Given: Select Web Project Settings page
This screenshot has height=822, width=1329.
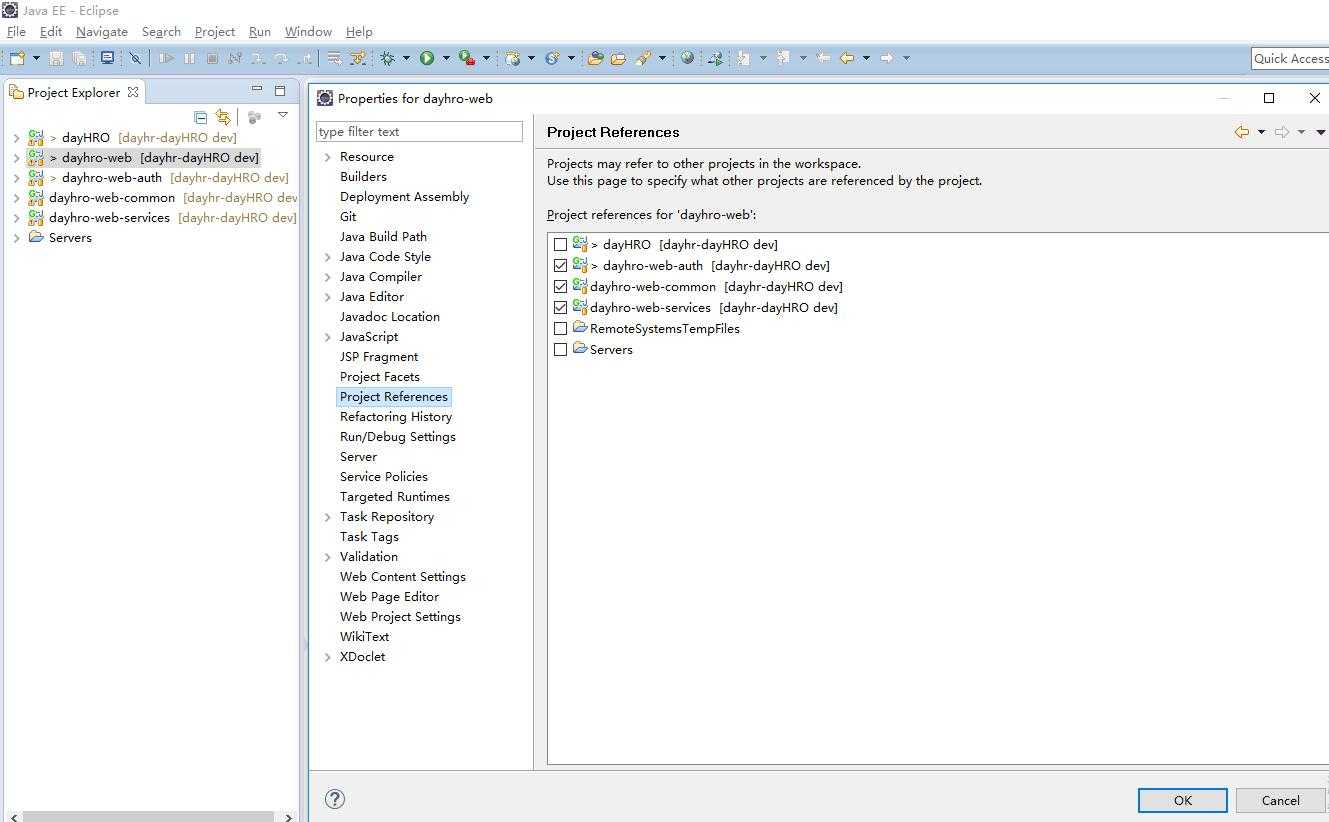Looking at the screenshot, I should 400,617.
